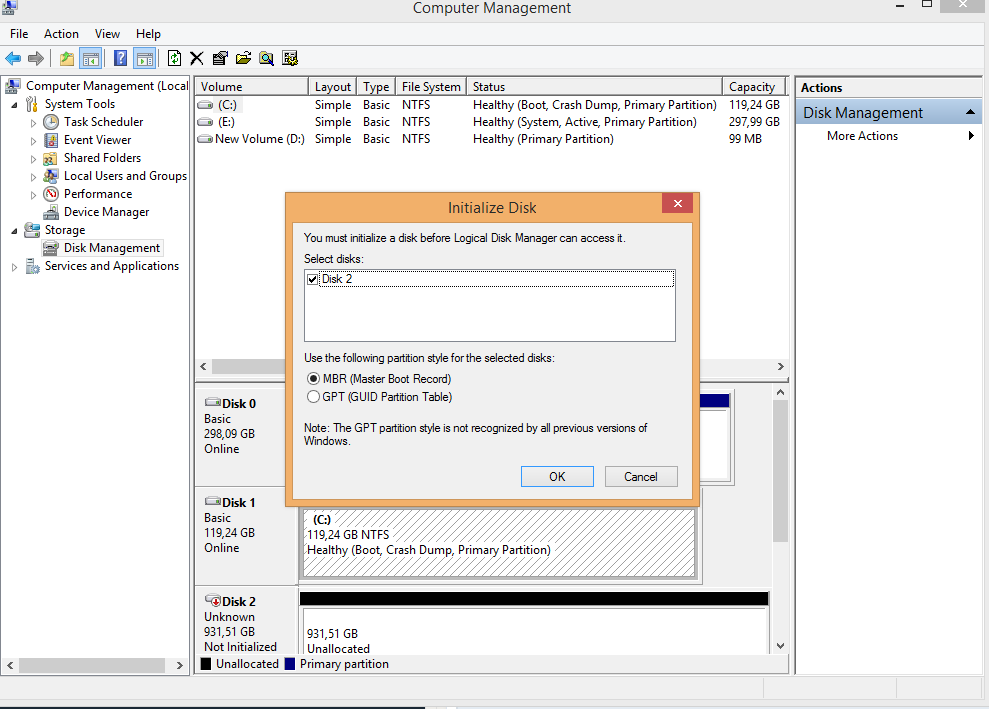Select the Performance icon
Screen dimensions: 989x709
(x=51, y=194)
